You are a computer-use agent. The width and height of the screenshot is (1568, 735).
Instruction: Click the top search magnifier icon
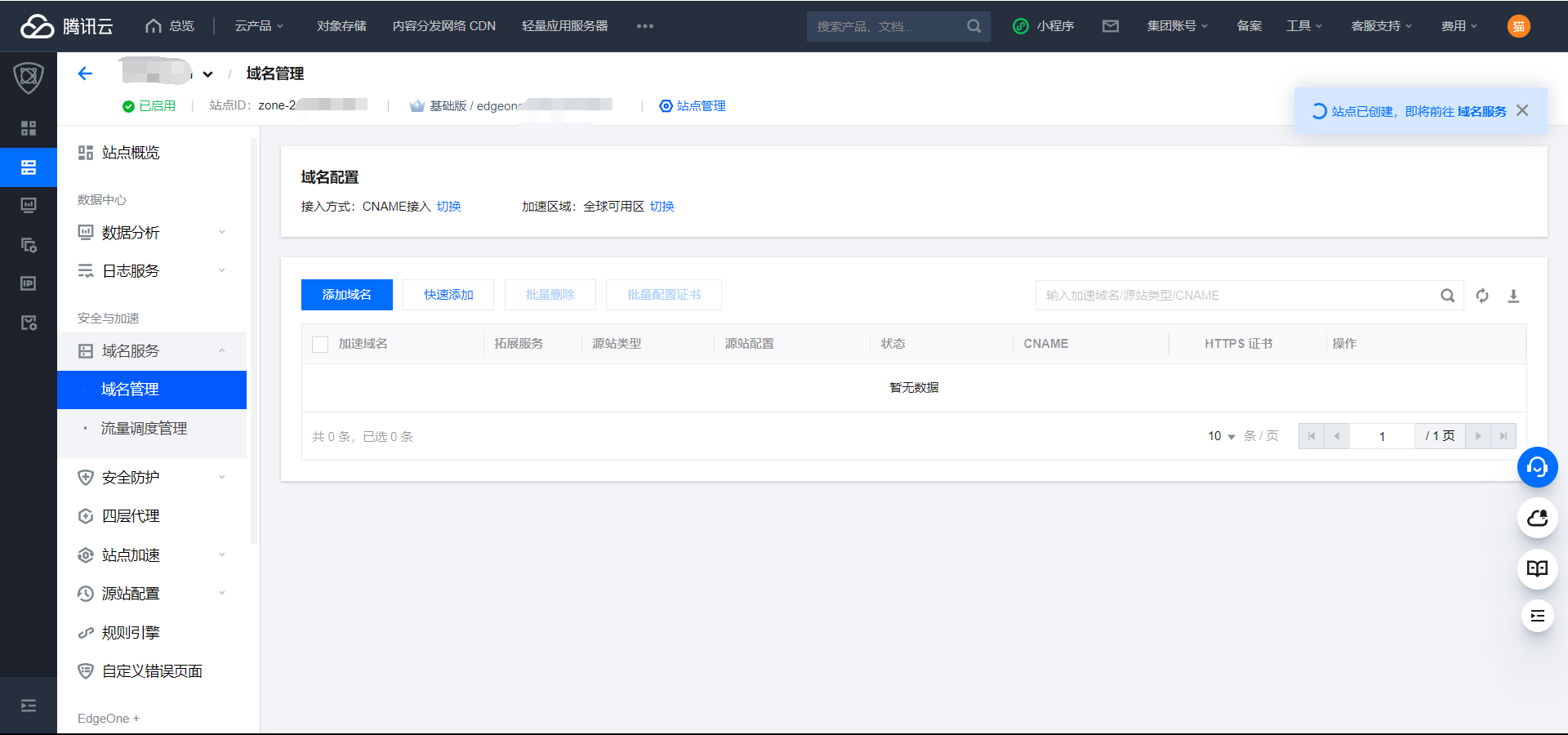point(973,26)
